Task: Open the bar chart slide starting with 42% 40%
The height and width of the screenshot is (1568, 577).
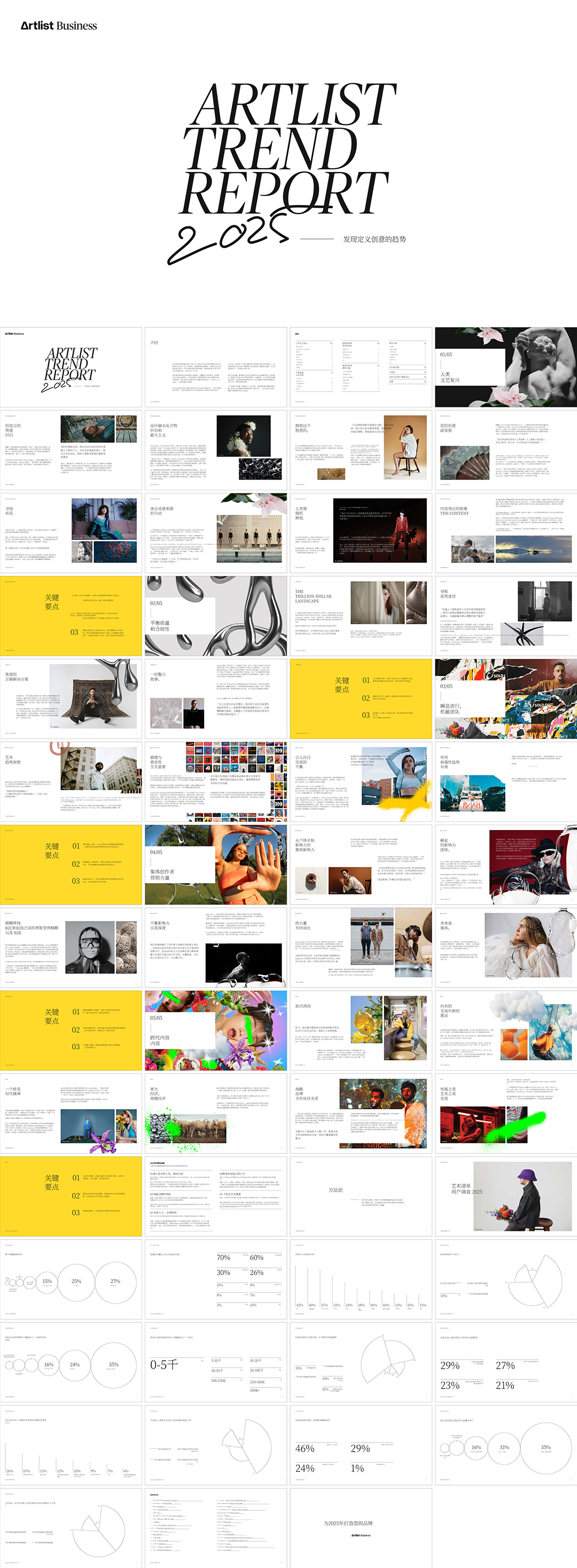Action: pyautogui.click(x=361, y=1280)
